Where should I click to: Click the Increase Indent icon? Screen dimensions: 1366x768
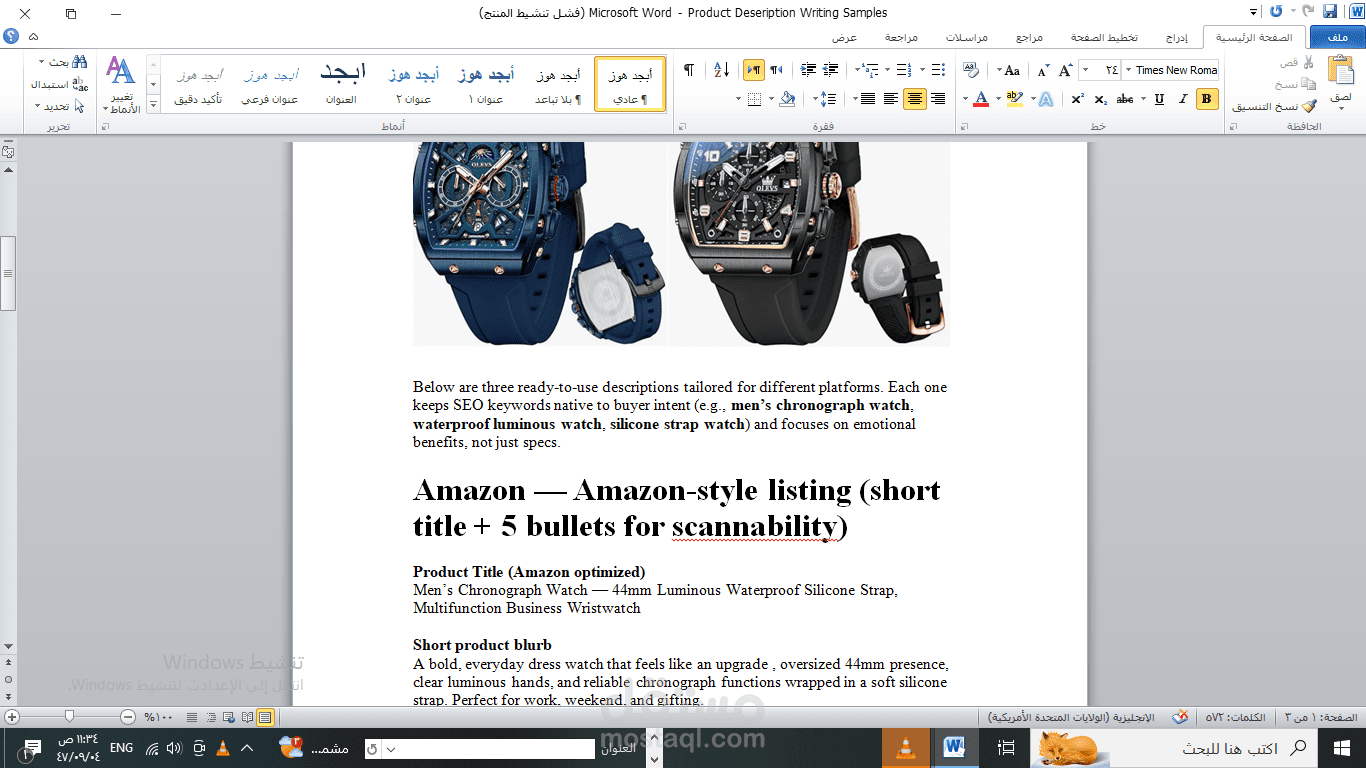pos(809,70)
